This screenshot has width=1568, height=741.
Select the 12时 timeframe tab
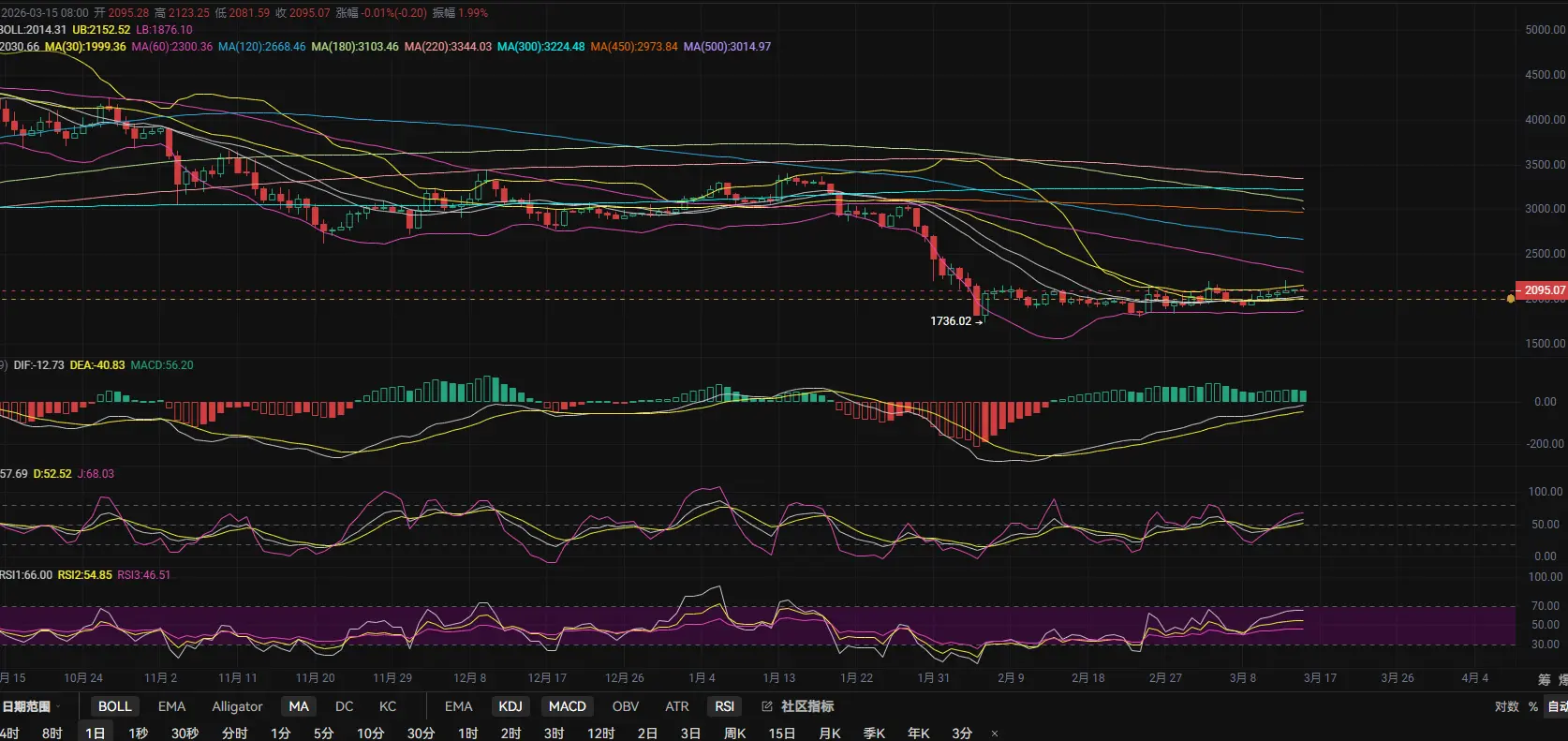(x=600, y=734)
